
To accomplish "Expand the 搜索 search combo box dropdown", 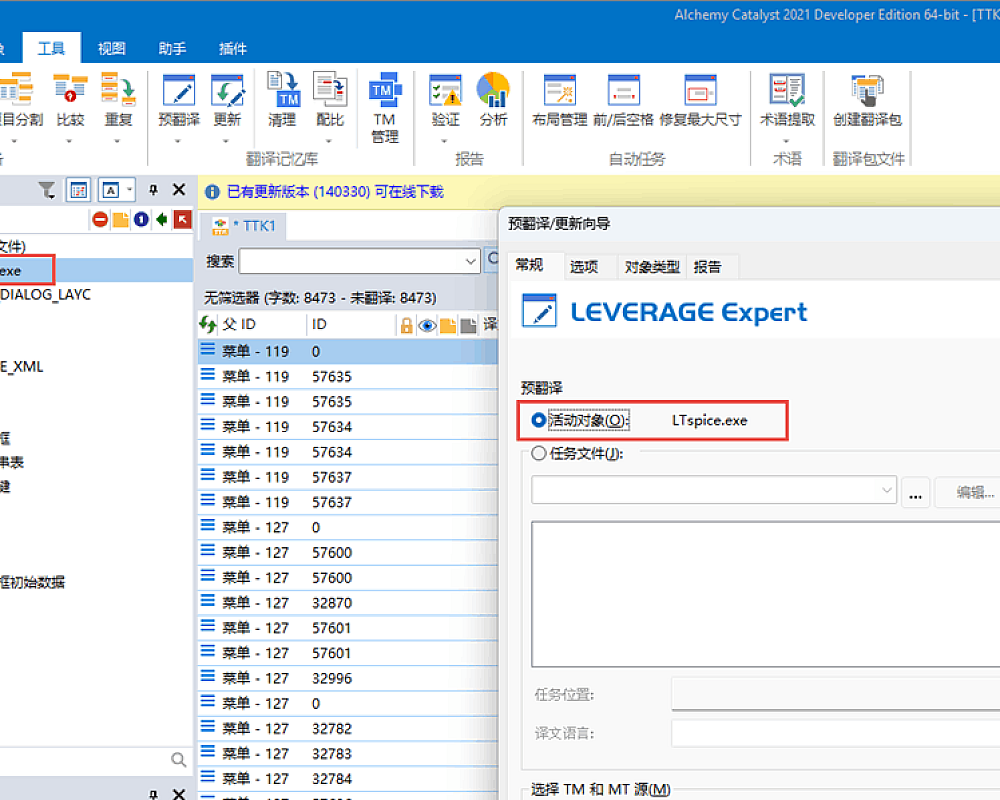I will (x=471, y=262).
